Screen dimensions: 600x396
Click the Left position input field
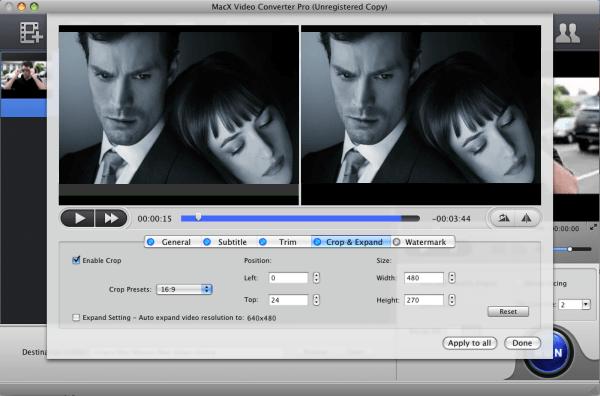[x=288, y=278]
